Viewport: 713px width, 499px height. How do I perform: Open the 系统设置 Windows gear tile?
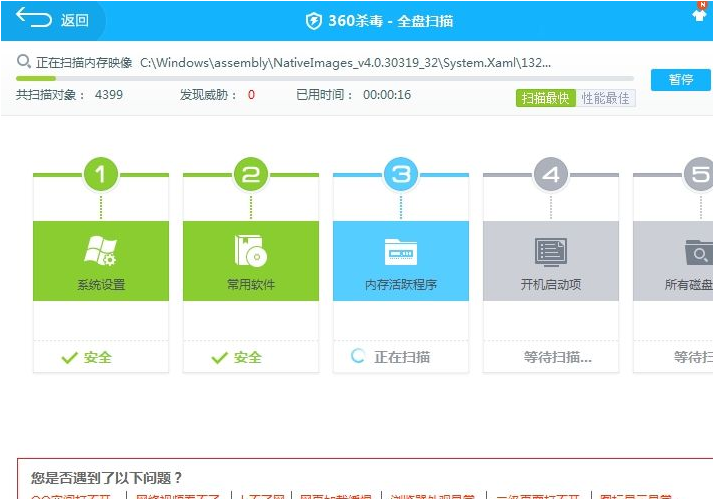click(101, 261)
